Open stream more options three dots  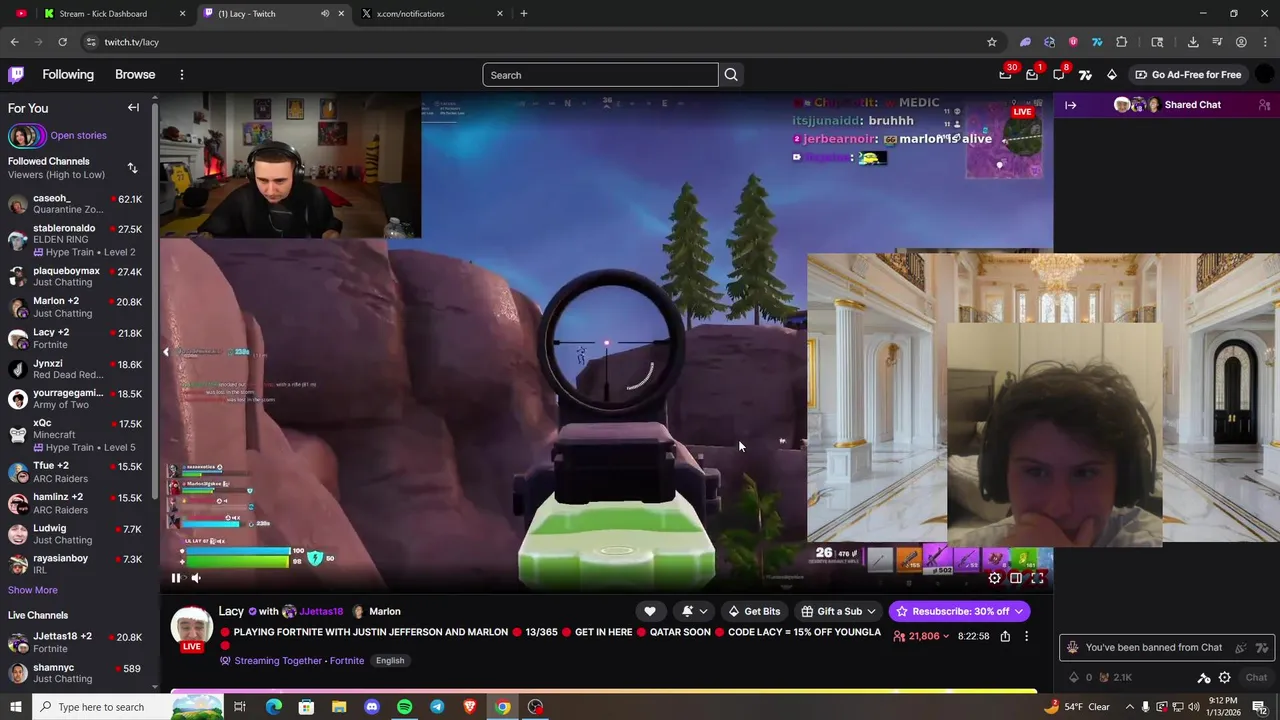(x=1026, y=636)
